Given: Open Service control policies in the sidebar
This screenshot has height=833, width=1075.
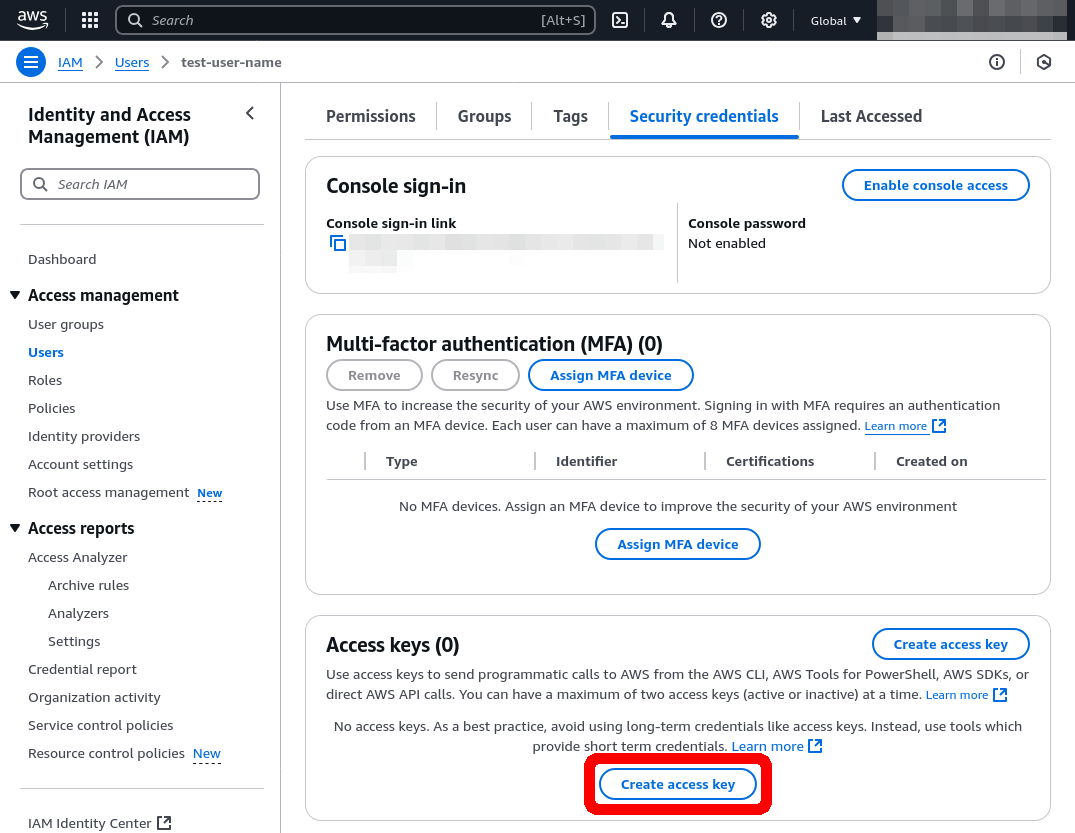Looking at the screenshot, I should coord(101,725).
